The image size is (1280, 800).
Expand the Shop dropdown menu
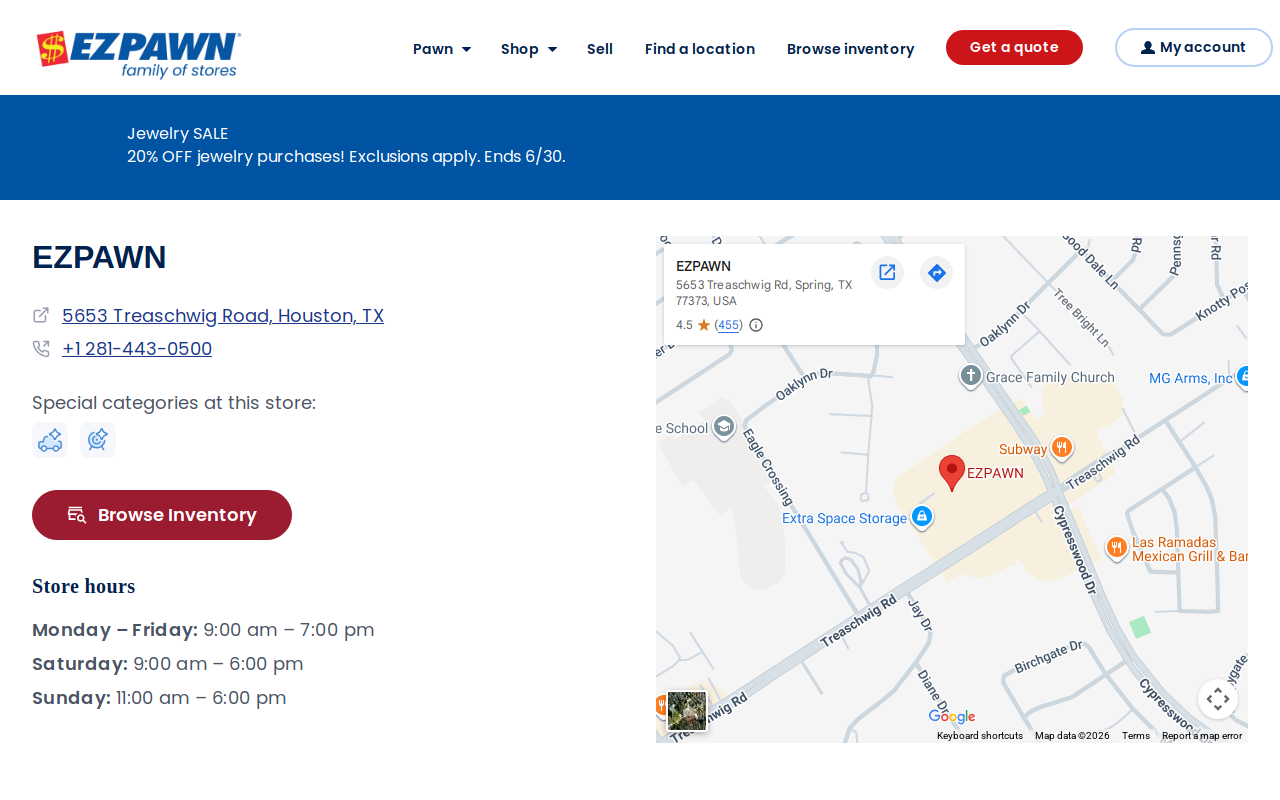click(x=529, y=49)
